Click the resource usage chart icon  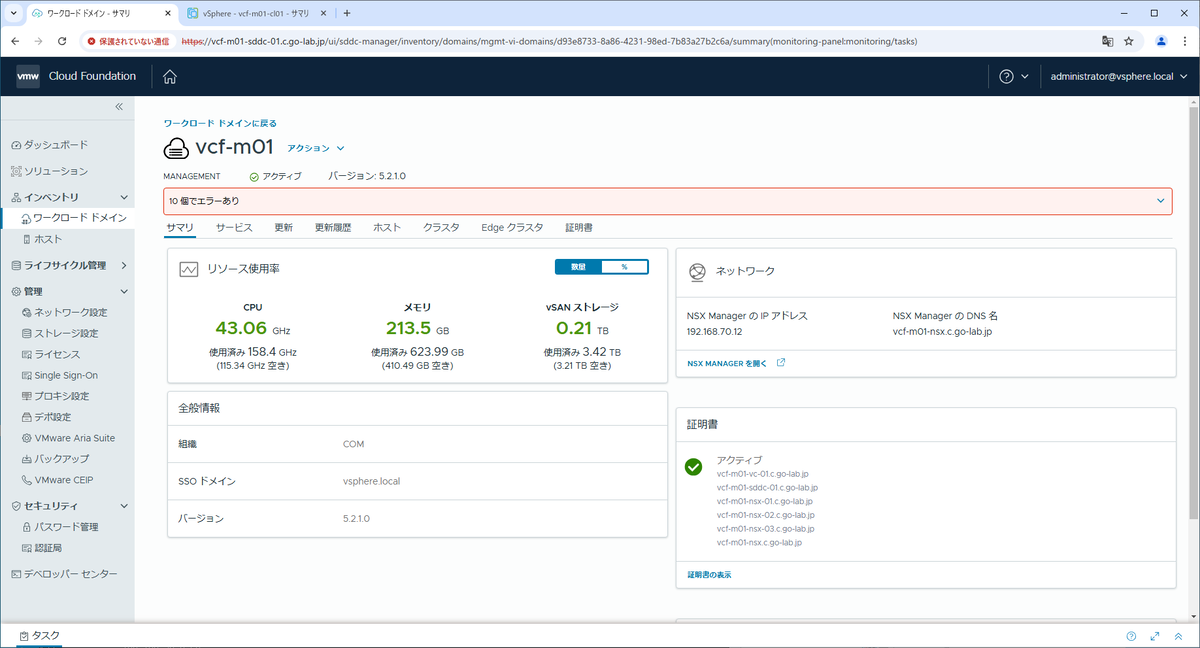click(188, 269)
